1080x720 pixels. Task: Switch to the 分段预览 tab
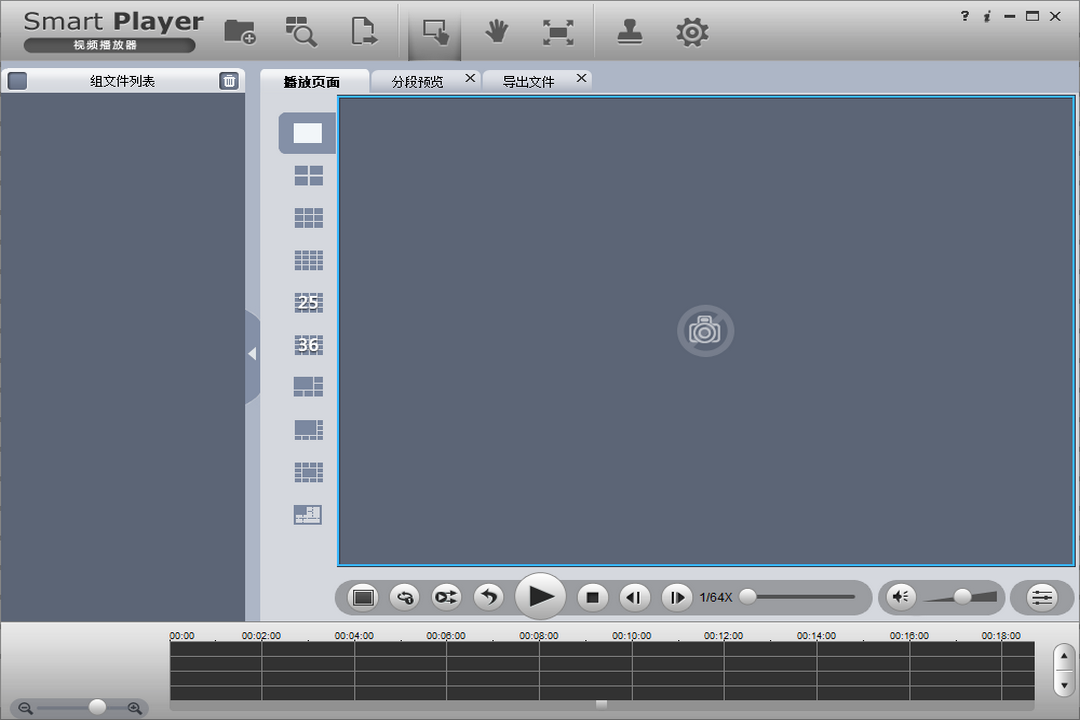pos(417,82)
